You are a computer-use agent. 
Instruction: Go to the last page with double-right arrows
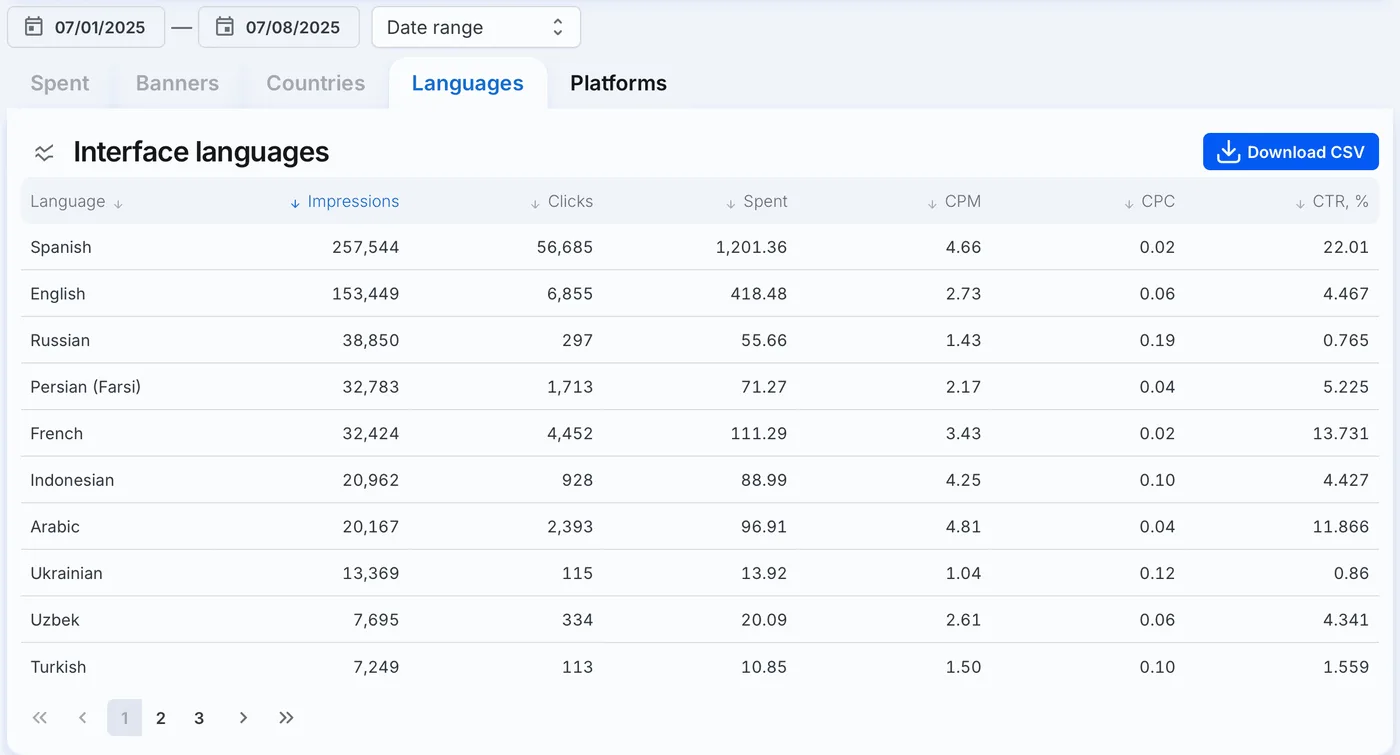286,718
